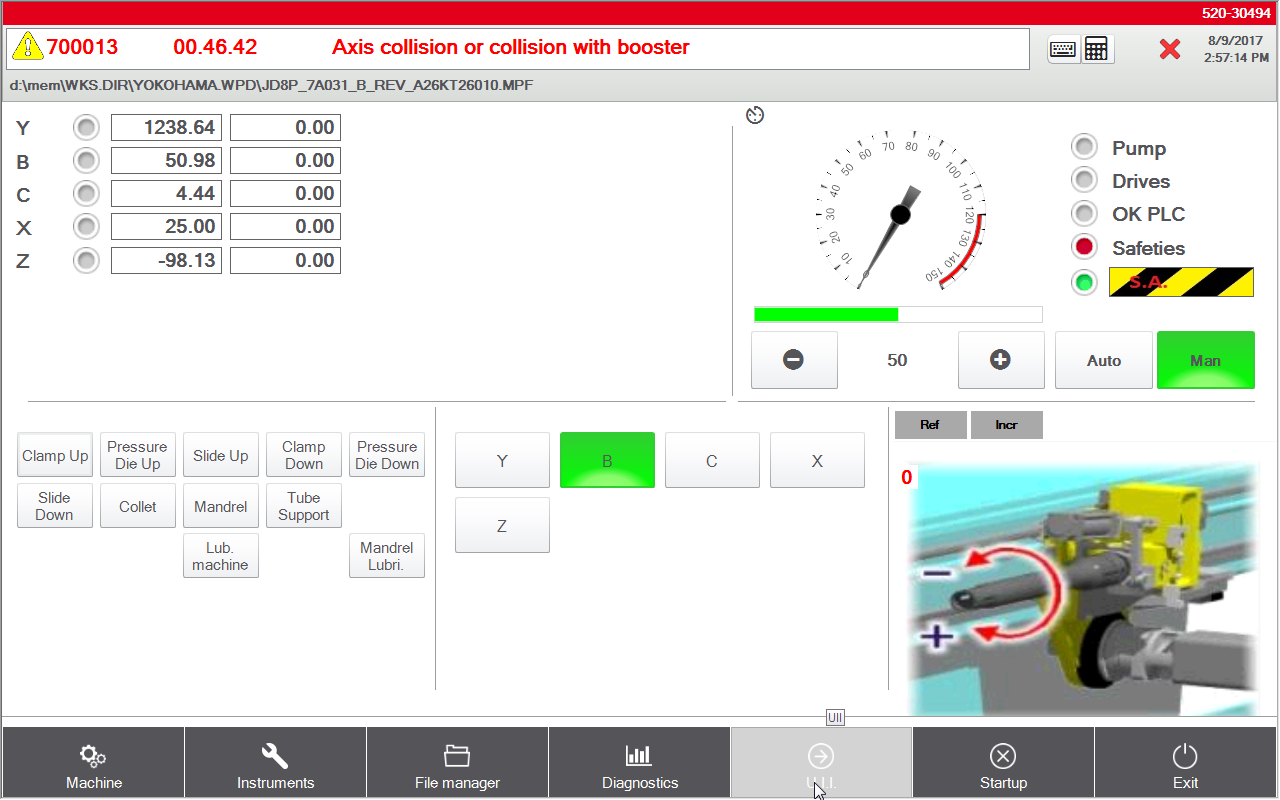Viewport: 1280px width, 800px height.
Task: Toggle the Y axis indicator radio
Action: click(87, 127)
